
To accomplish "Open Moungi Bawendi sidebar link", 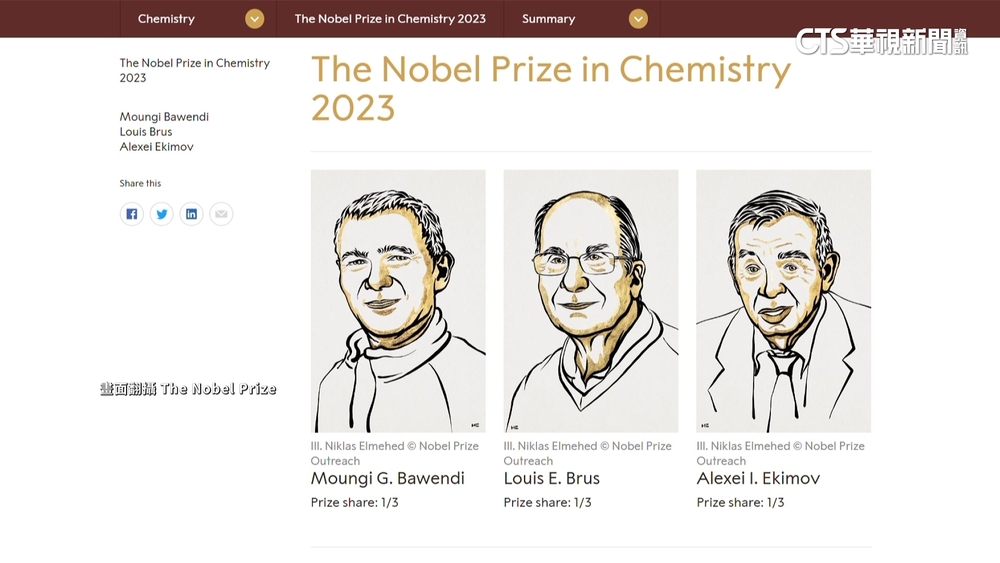I will coord(164,117).
